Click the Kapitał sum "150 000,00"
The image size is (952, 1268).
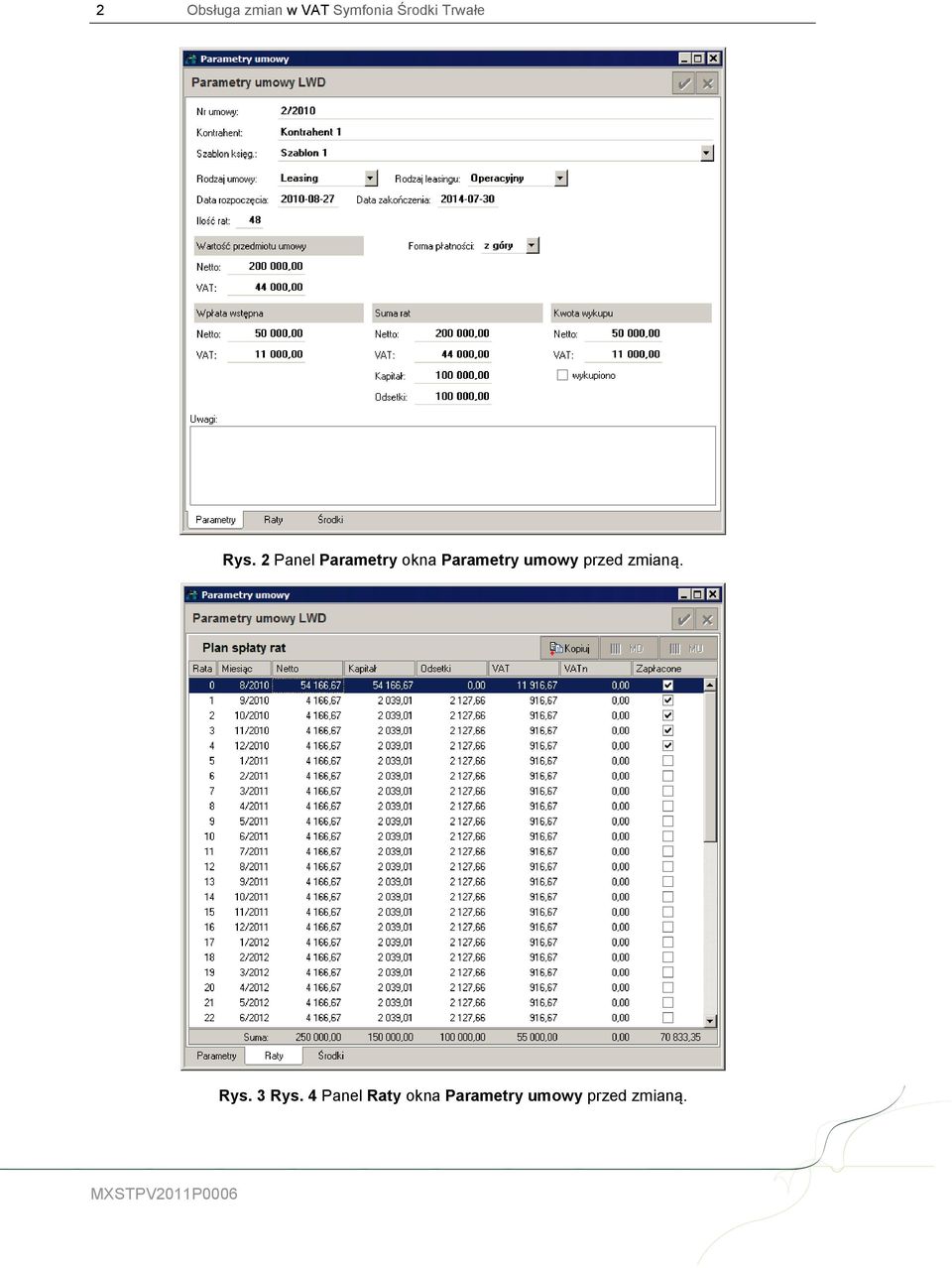click(x=390, y=1037)
